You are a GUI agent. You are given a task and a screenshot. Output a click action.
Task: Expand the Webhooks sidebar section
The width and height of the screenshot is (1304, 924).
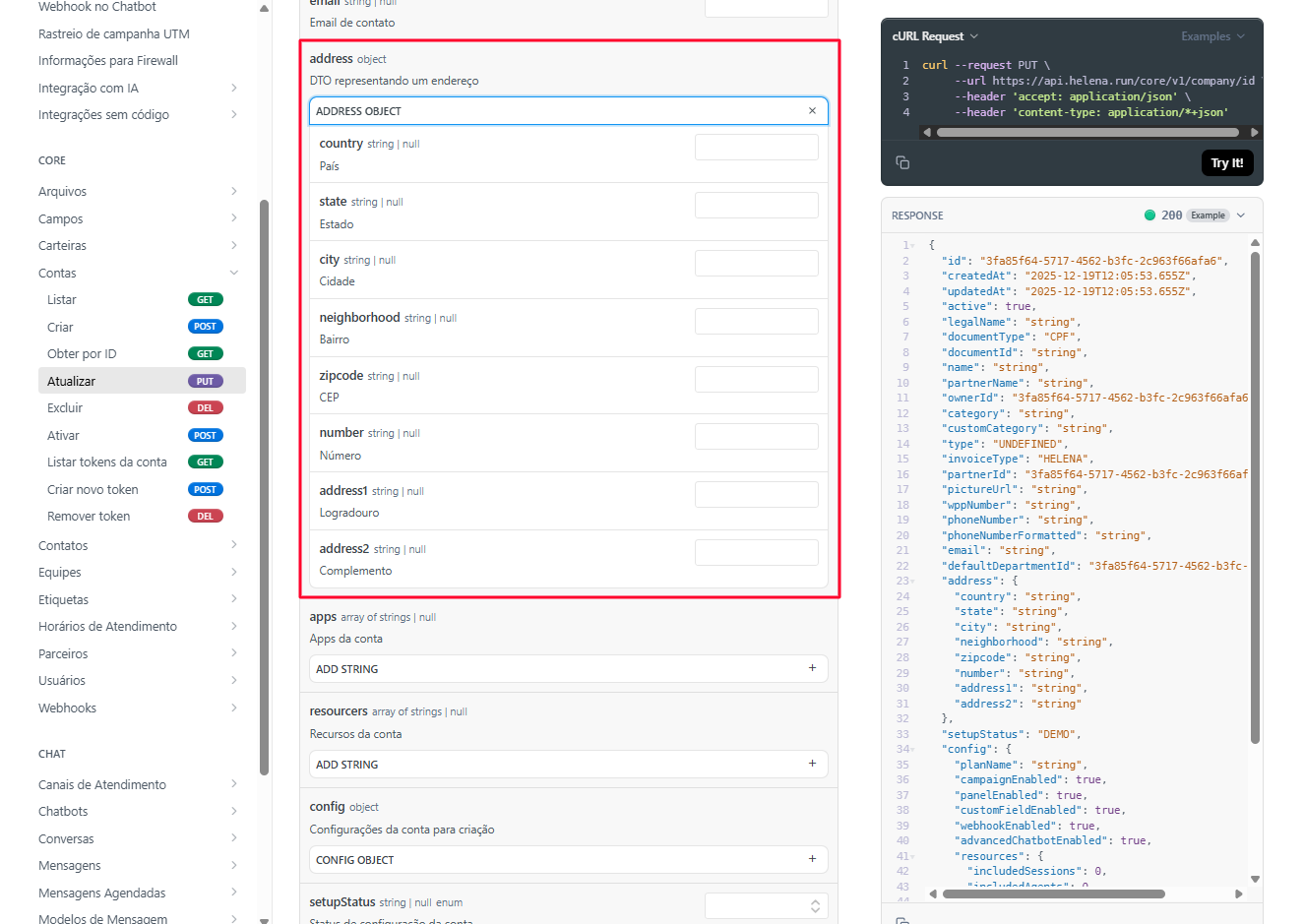pyautogui.click(x=233, y=708)
